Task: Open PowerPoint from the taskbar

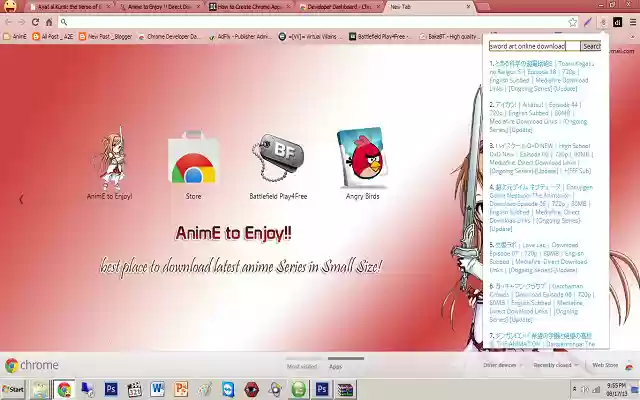Action: [x=181, y=389]
